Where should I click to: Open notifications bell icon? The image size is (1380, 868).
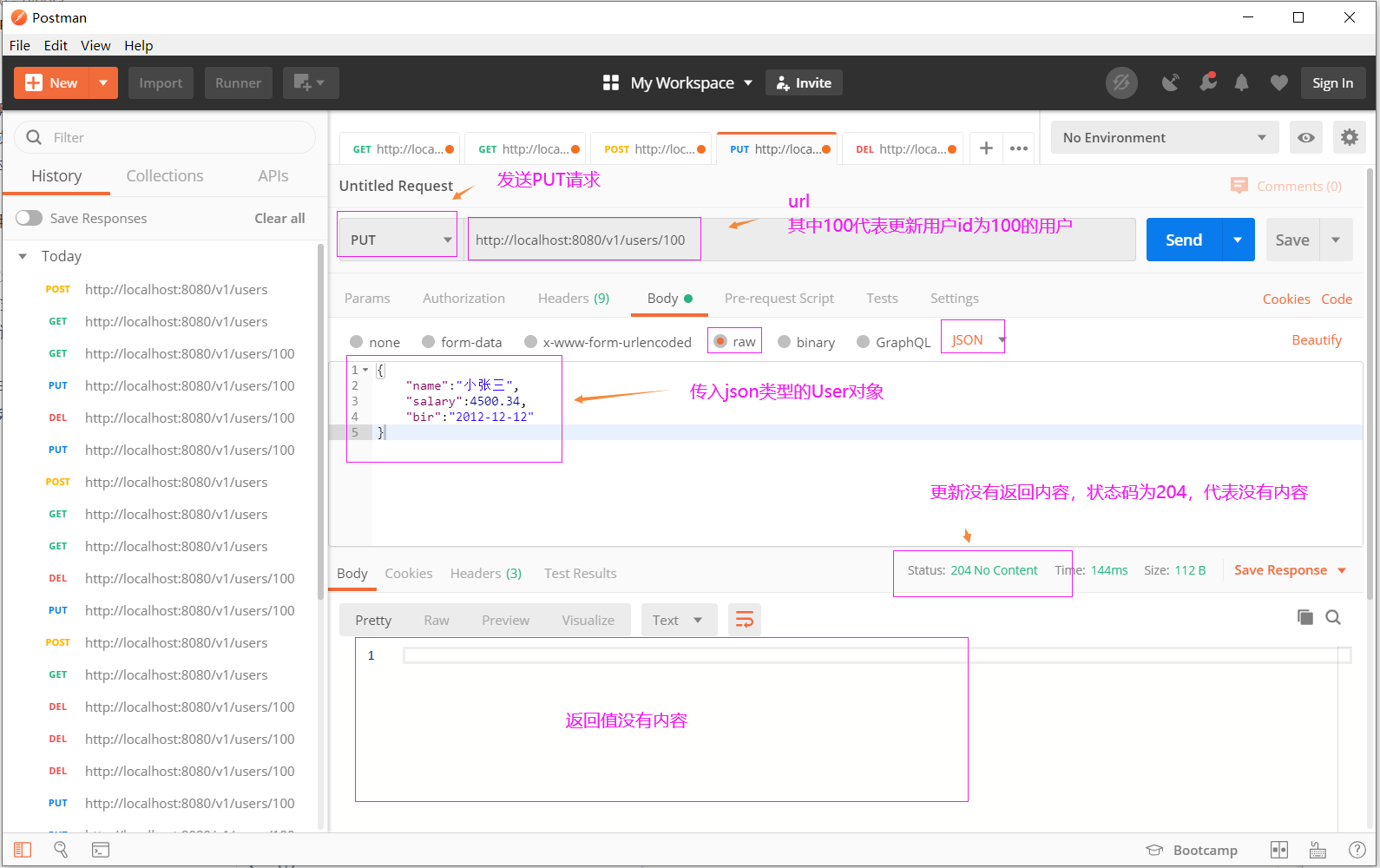[1242, 82]
